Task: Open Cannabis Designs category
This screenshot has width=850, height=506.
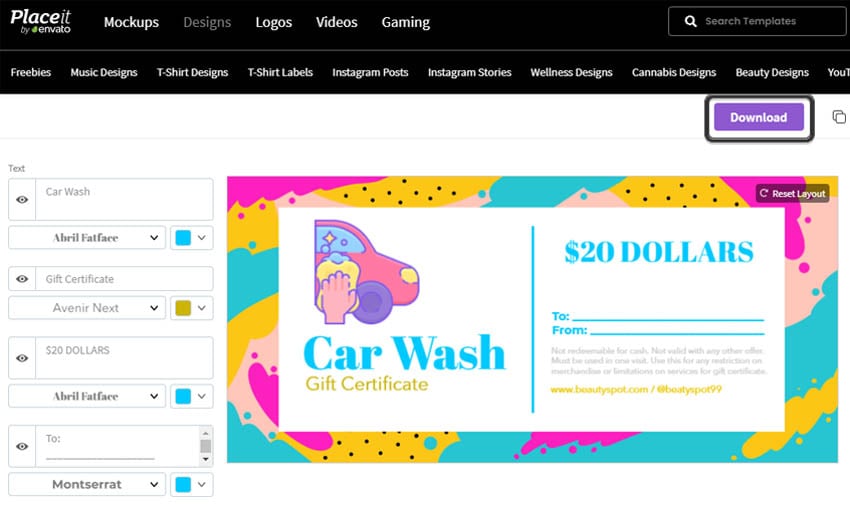Action: tap(674, 72)
